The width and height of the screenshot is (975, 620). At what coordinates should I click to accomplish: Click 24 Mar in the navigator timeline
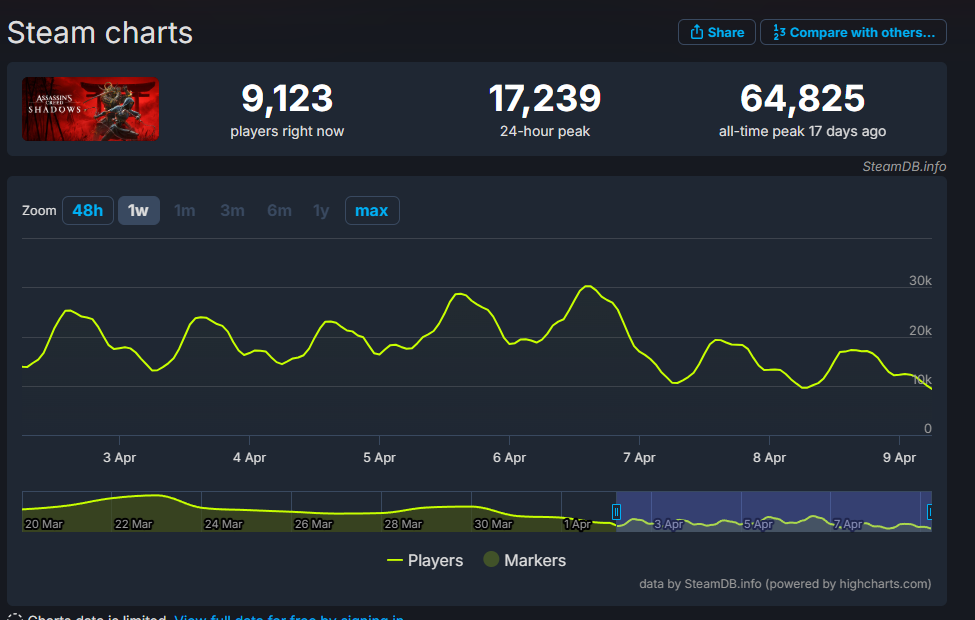(x=224, y=524)
